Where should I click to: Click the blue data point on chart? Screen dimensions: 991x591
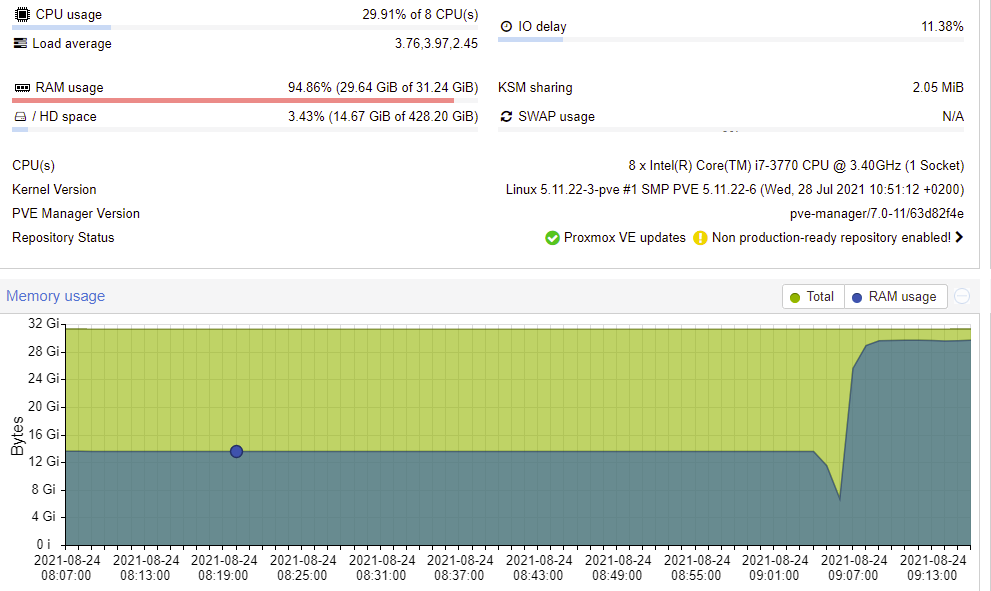(x=236, y=451)
